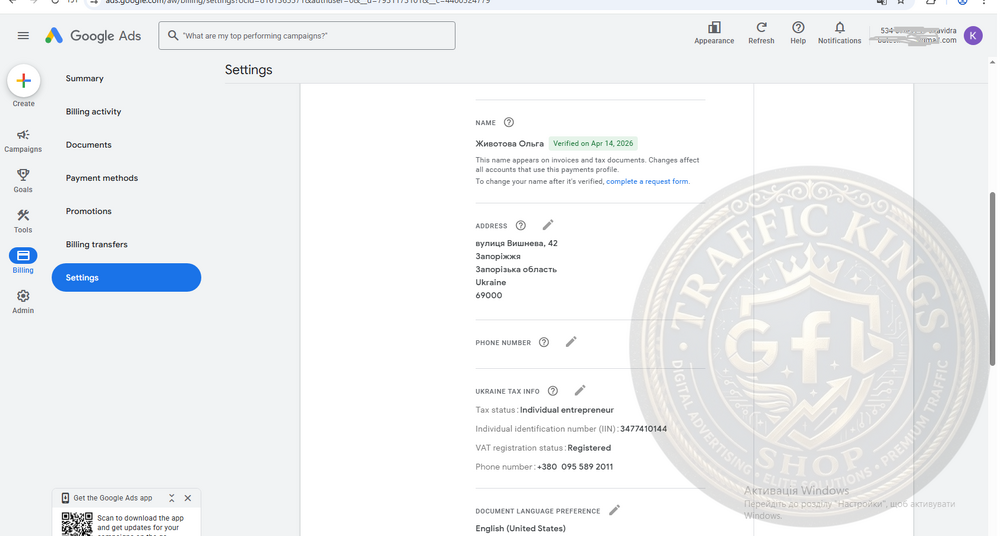Click VAT status Registered
The image size is (1000, 536).
click(x=589, y=448)
